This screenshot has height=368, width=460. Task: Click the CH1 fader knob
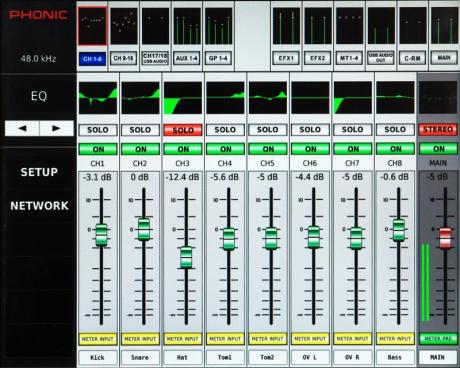click(101, 235)
